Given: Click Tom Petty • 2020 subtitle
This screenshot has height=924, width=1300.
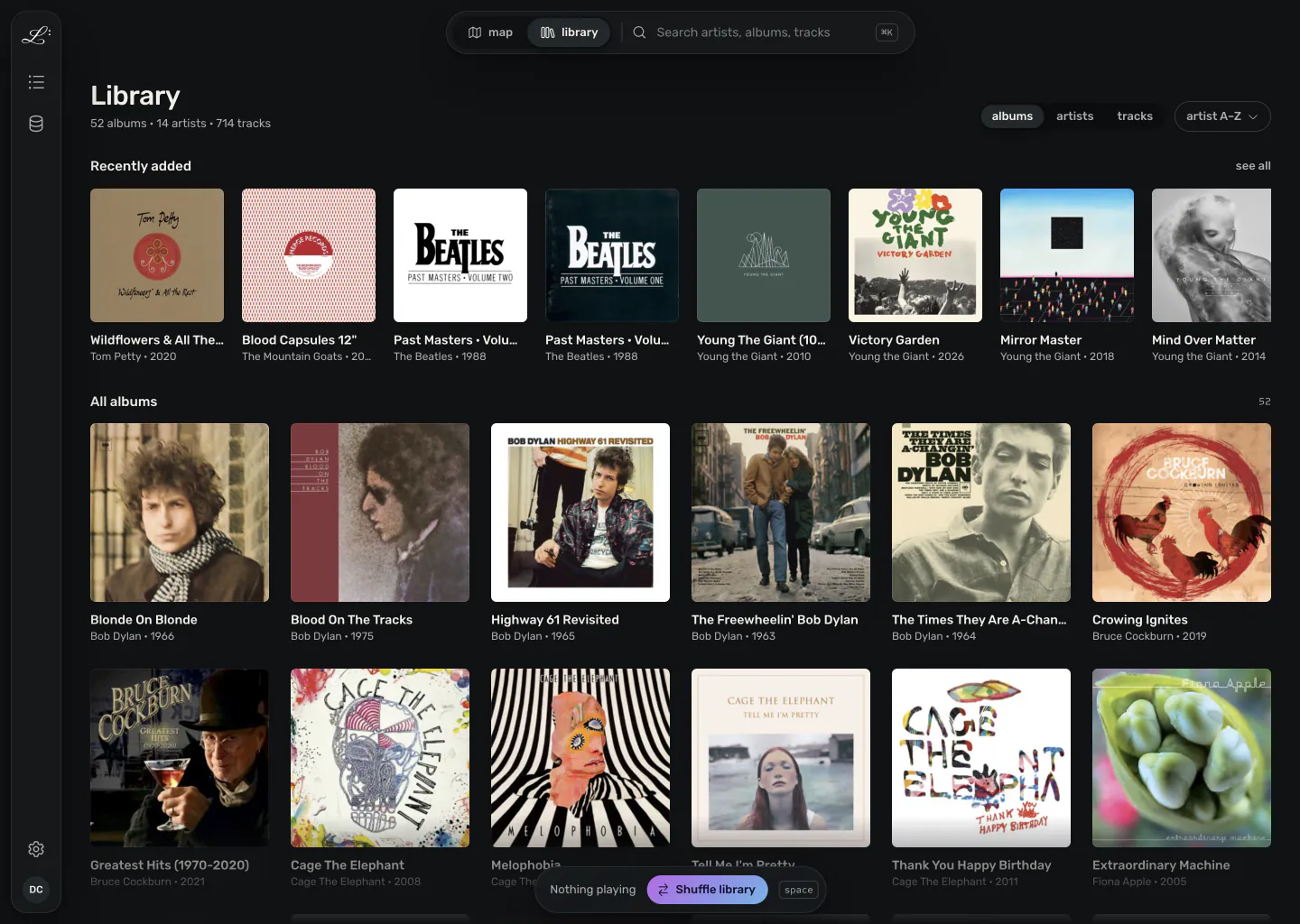Looking at the screenshot, I should tap(134, 356).
